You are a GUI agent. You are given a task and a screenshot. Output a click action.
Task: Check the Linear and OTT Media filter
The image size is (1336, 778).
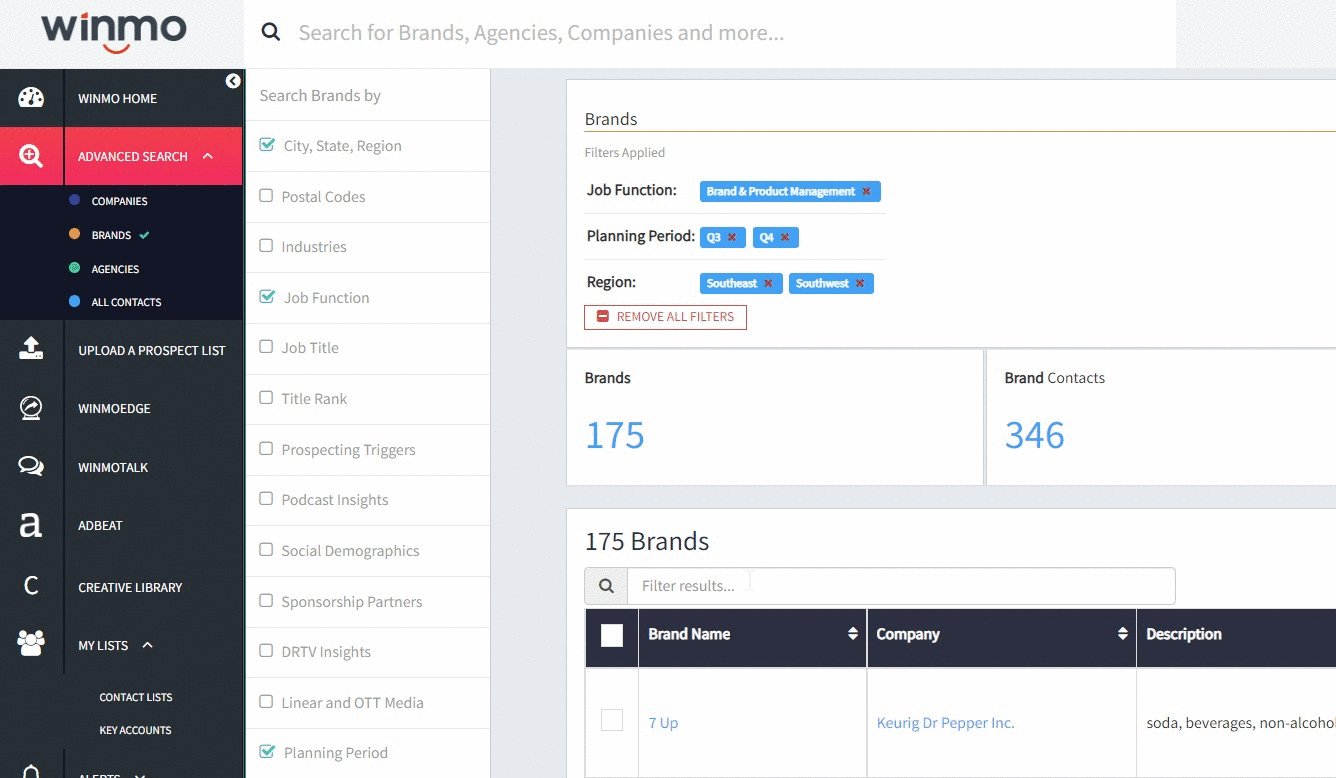coord(266,702)
